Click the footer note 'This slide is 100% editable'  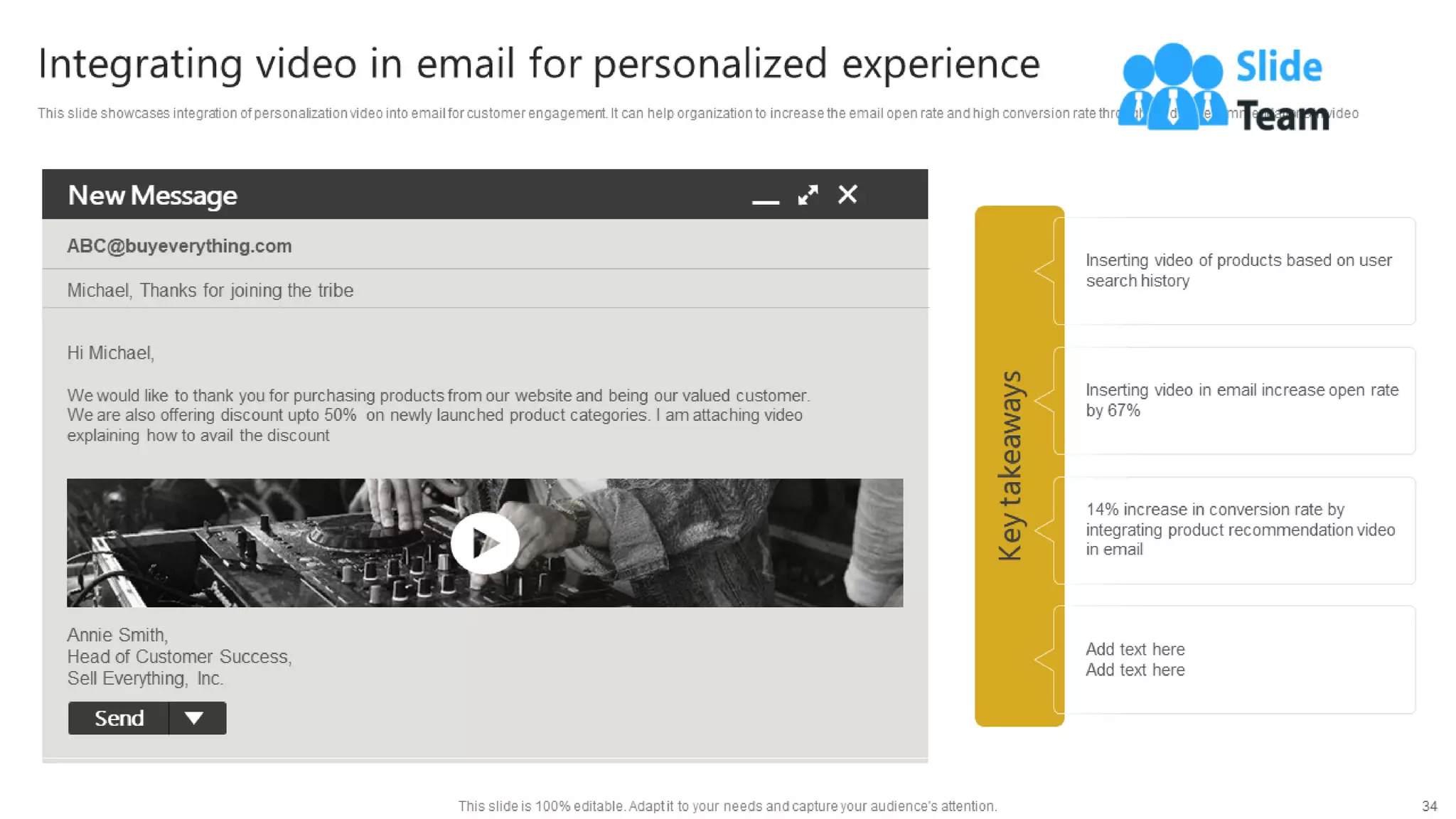[727, 806]
